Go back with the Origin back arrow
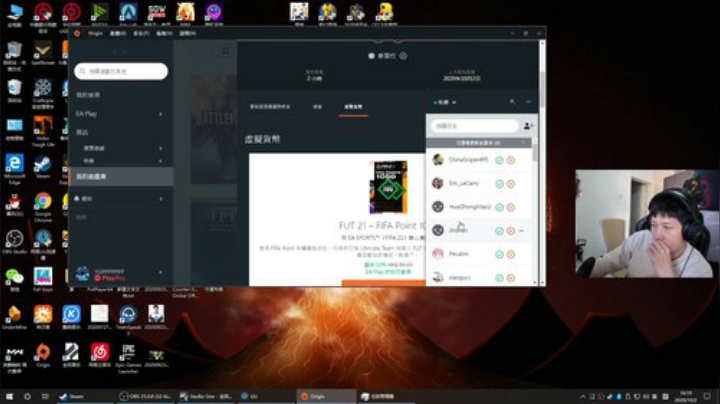Viewport: 720px width, 404px height. click(114, 51)
